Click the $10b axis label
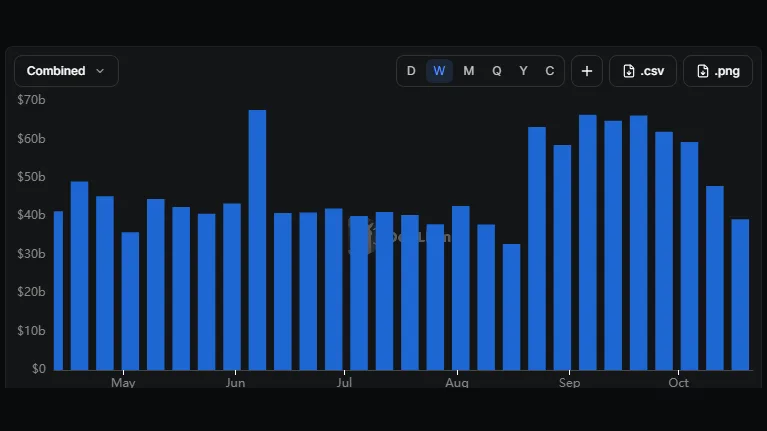 [x=31, y=331]
